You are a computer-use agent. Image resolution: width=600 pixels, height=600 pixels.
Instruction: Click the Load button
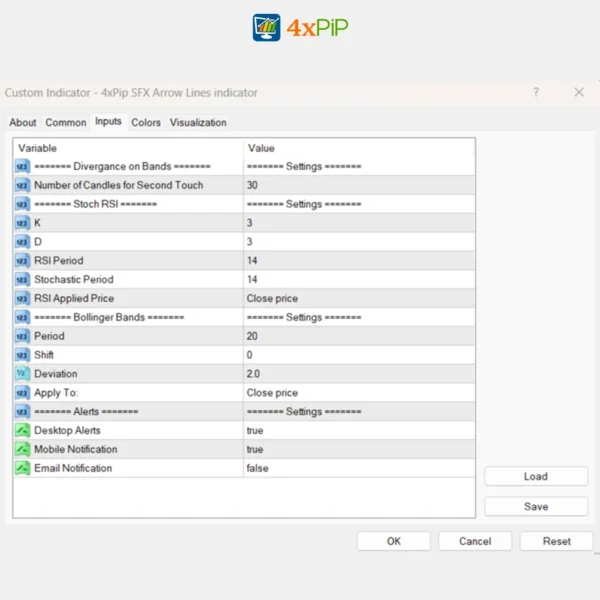tap(536, 477)
